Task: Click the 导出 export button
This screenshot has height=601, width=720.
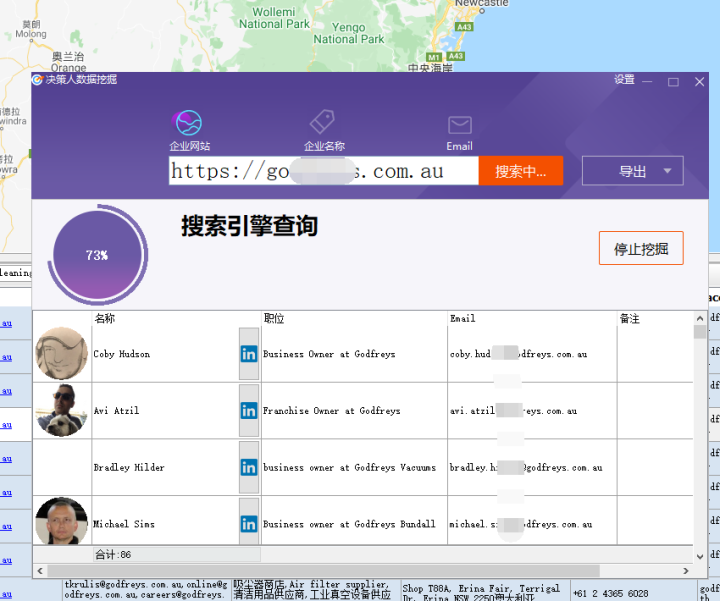Action: (632, 171)
